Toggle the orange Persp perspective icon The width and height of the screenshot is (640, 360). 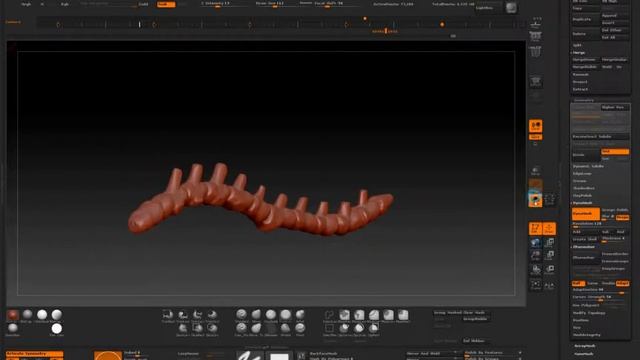point(536,126)
